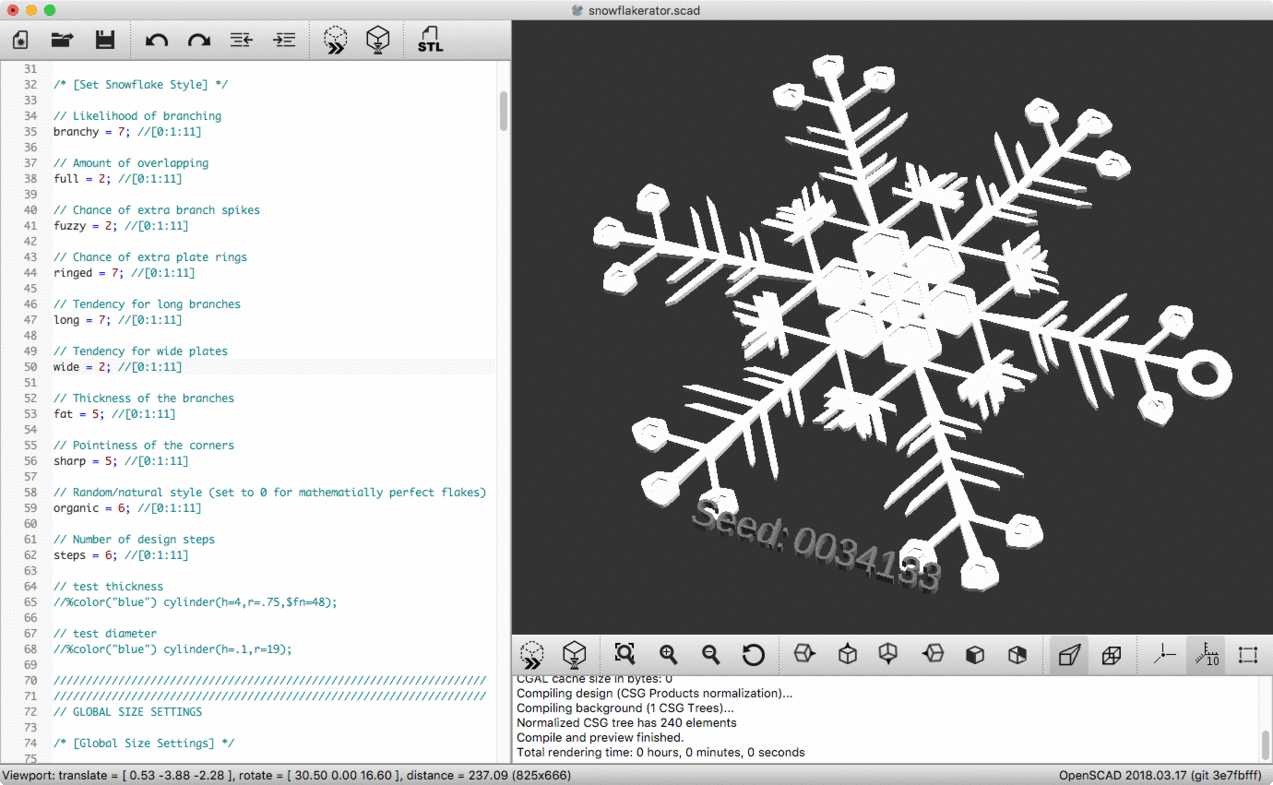1273x785 pixels.
Task: Click the code editor vertical scrollbar thumb
Action: pos(503,111)
